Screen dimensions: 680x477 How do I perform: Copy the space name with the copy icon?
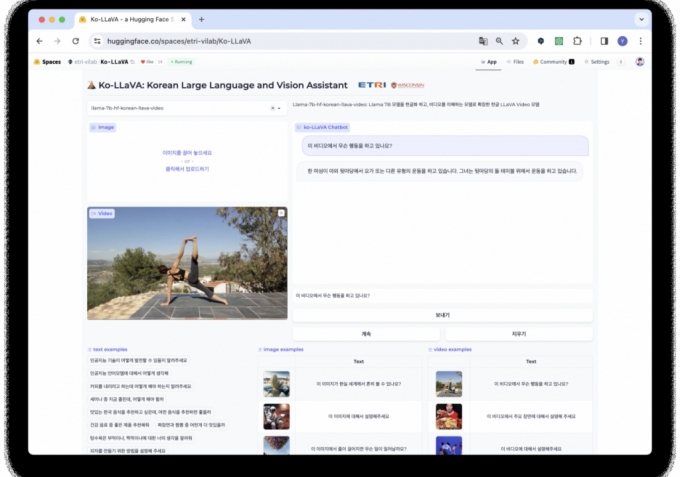tap(133, 62)
